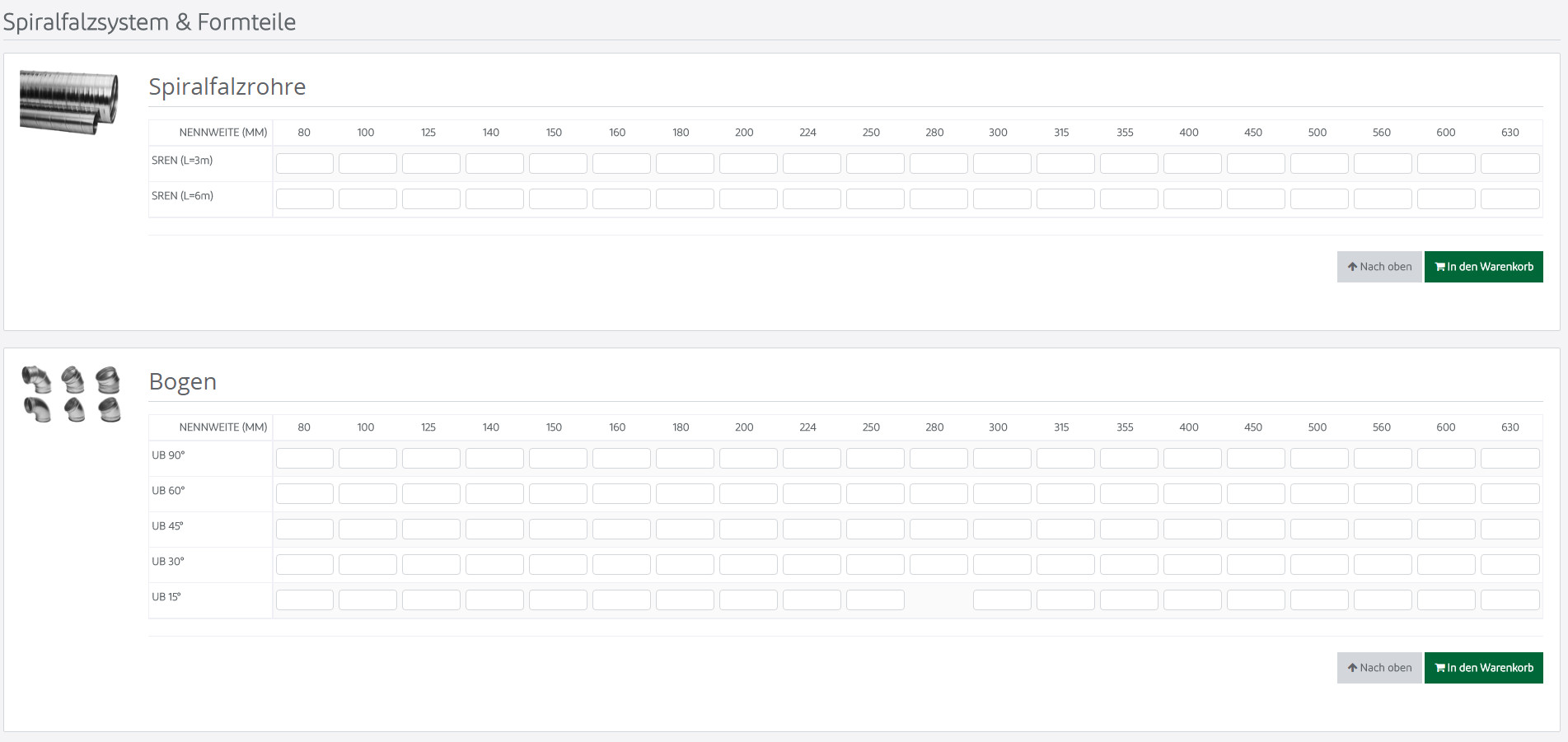Click In den Warenkorb under Bogen
Image resolution: width=1568 pixels, height=742 pixels.
pyautogui.click(x=1483, y=668)
